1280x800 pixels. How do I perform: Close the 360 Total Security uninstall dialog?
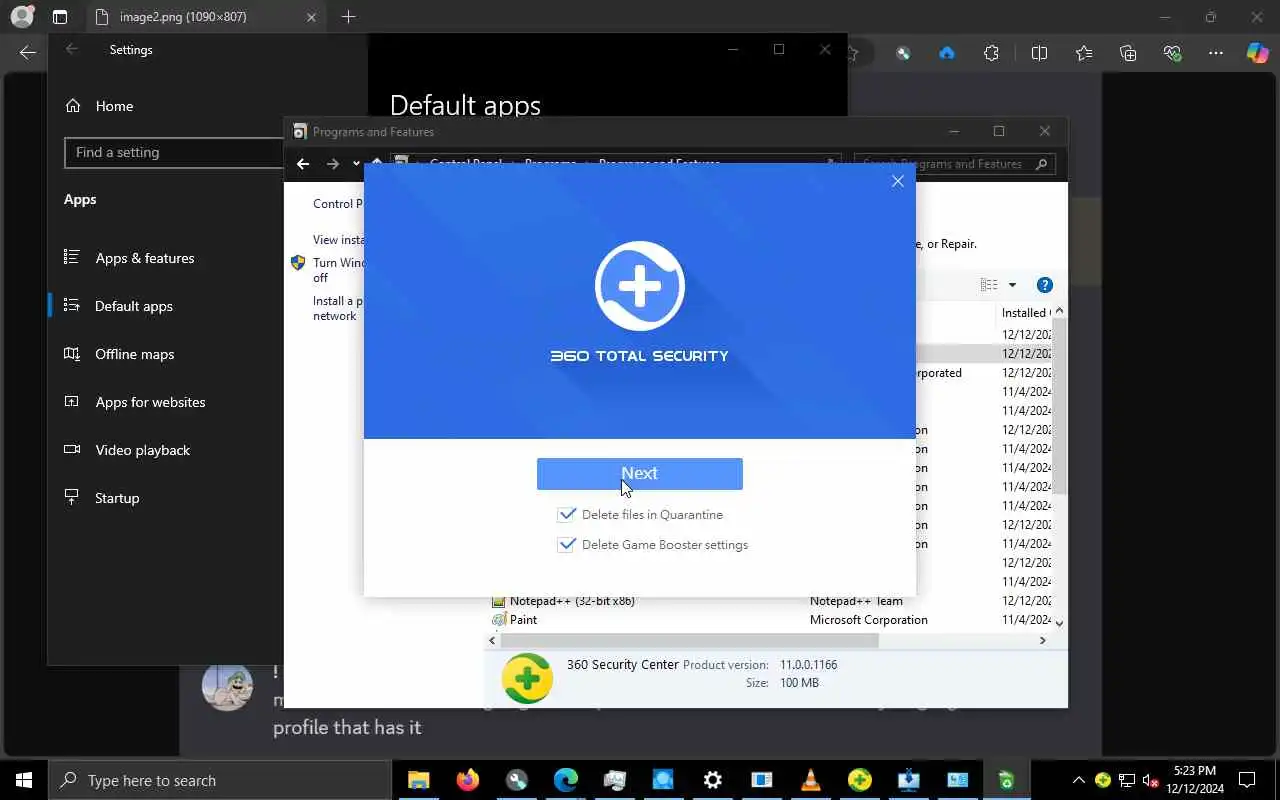pyautogui.click(x=897, y=181)
